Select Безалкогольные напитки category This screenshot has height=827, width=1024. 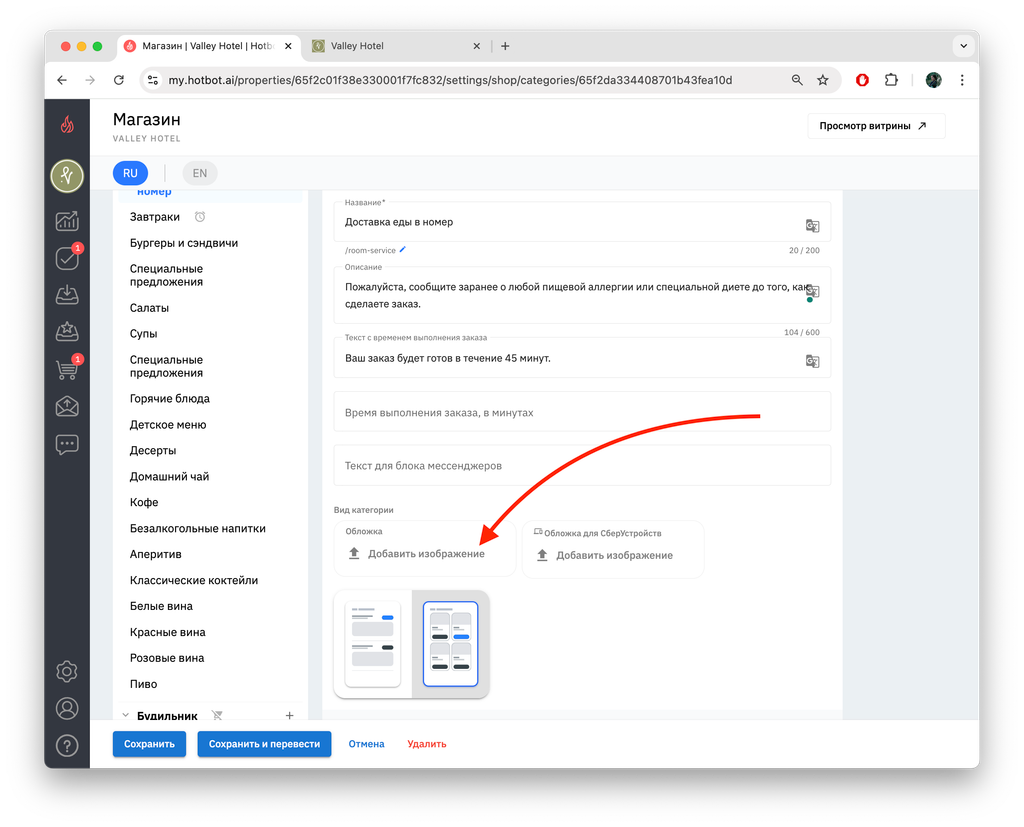tap(198, 528)
